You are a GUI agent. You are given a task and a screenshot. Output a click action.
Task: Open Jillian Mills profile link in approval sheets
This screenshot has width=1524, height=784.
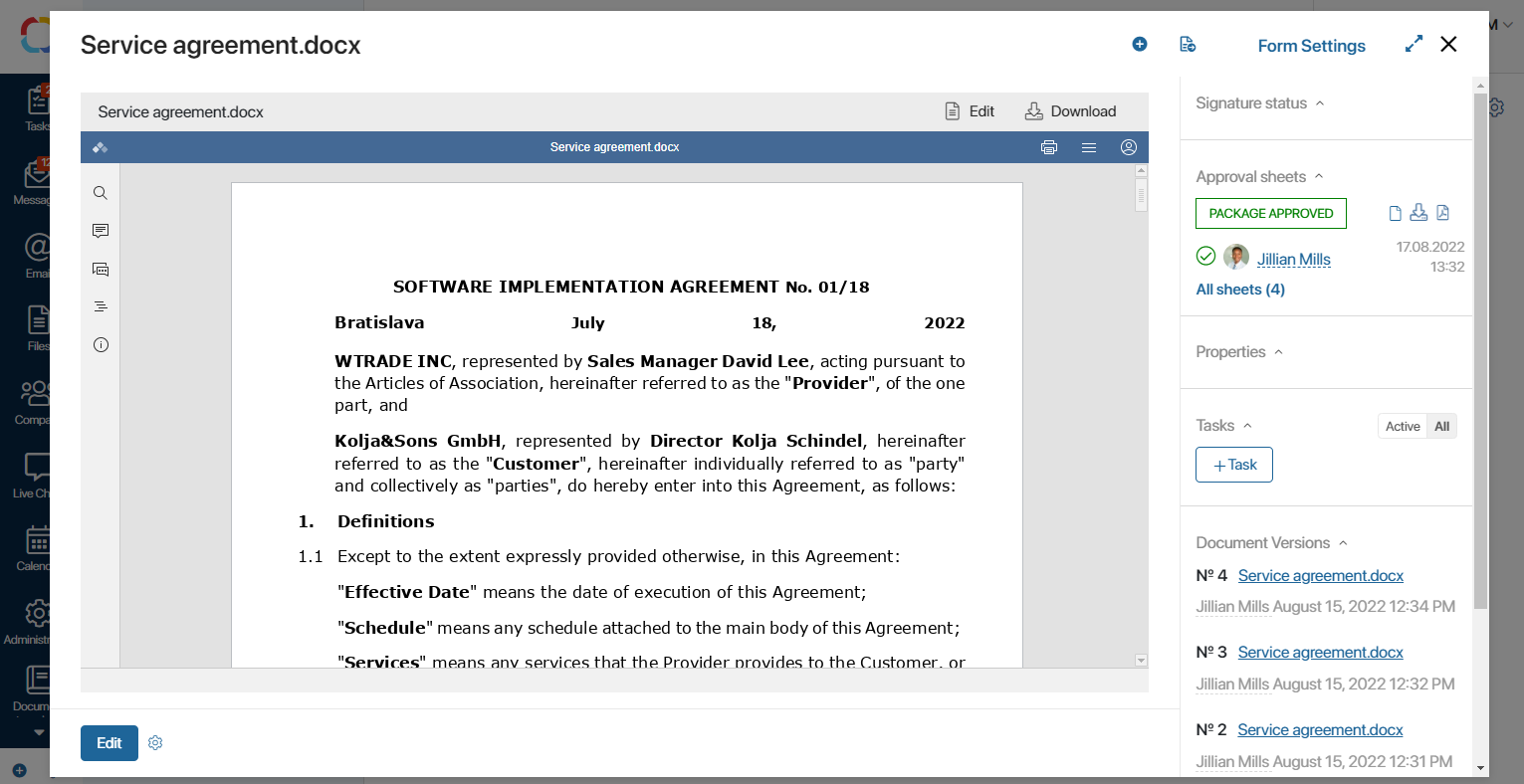(x=1293, y=259)
